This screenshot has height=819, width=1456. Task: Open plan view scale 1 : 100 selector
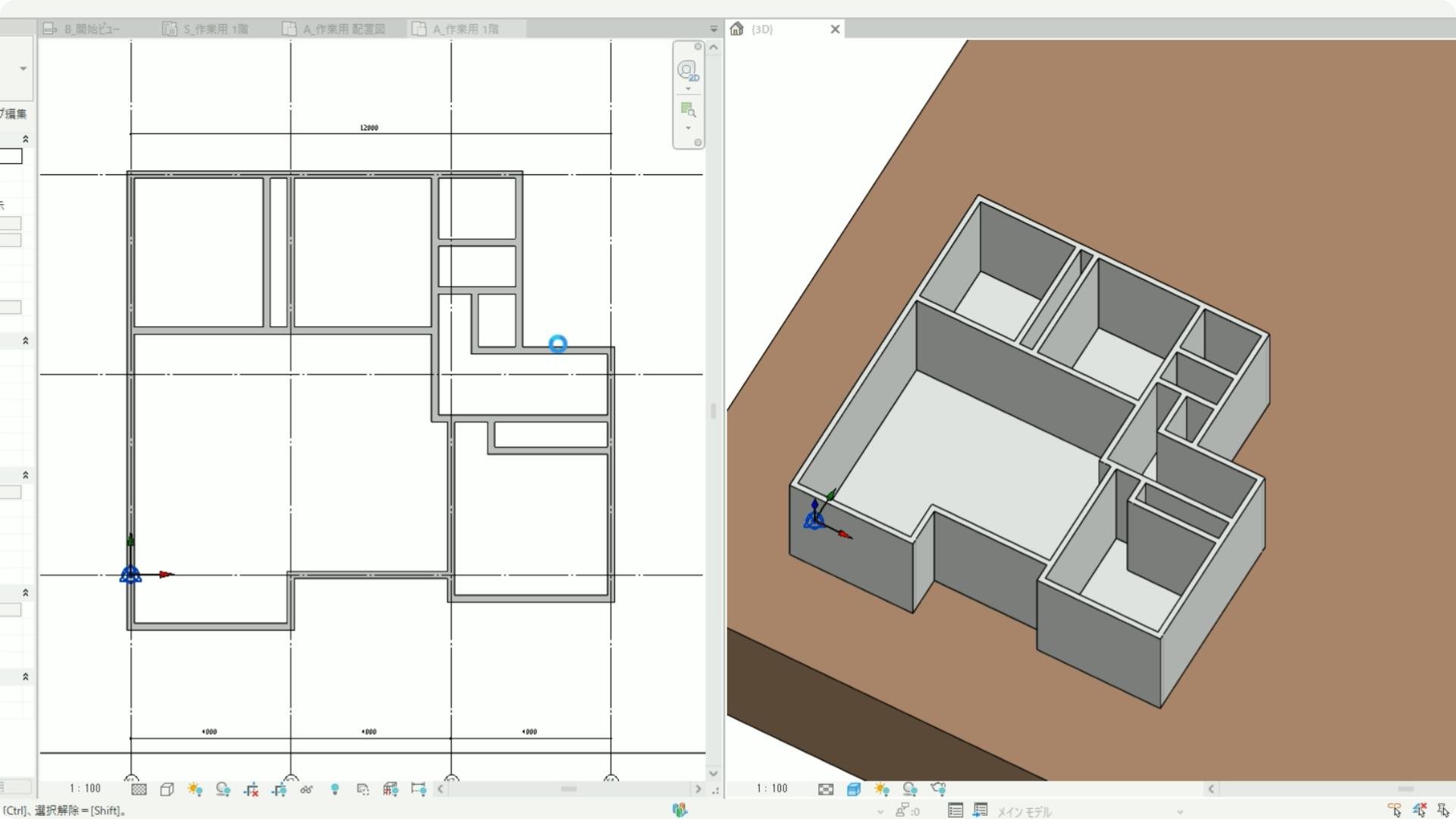pyautogui.click(x=85, y=789)
